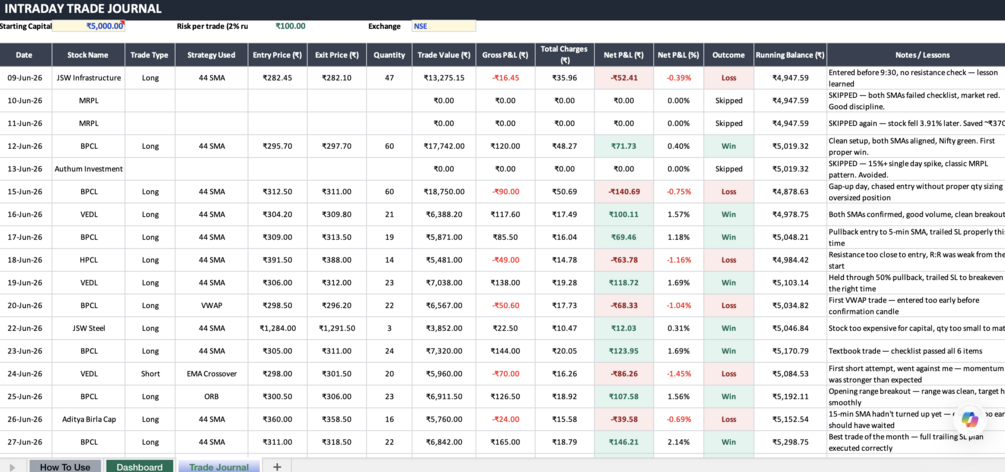Select the green Win cell for 12-Jun-26

click(729, 146)
